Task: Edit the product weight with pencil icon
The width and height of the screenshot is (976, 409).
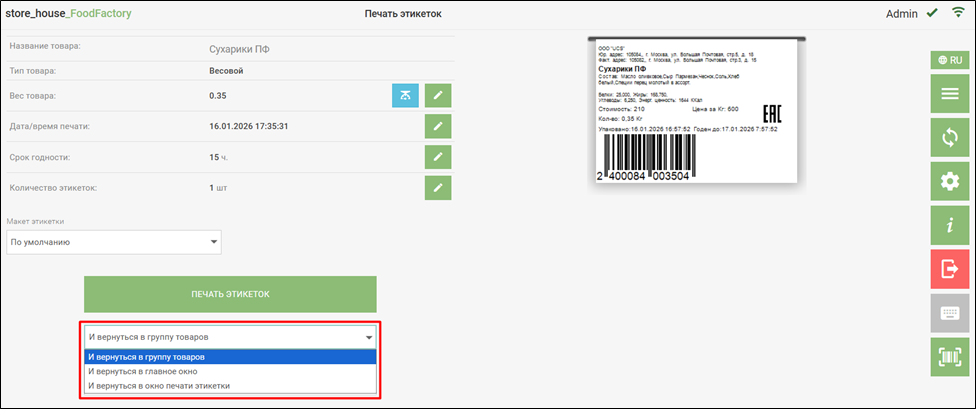Action: point(439,96)
